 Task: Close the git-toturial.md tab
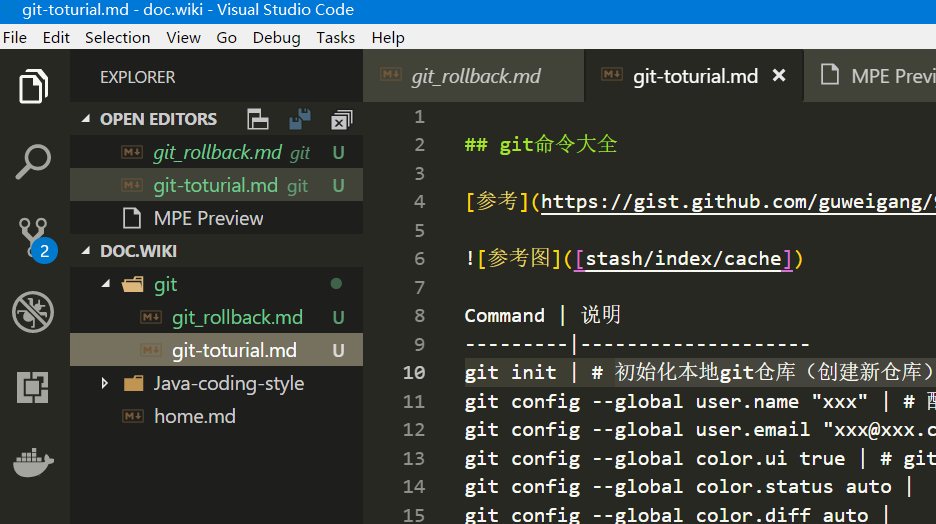[779, 76]
